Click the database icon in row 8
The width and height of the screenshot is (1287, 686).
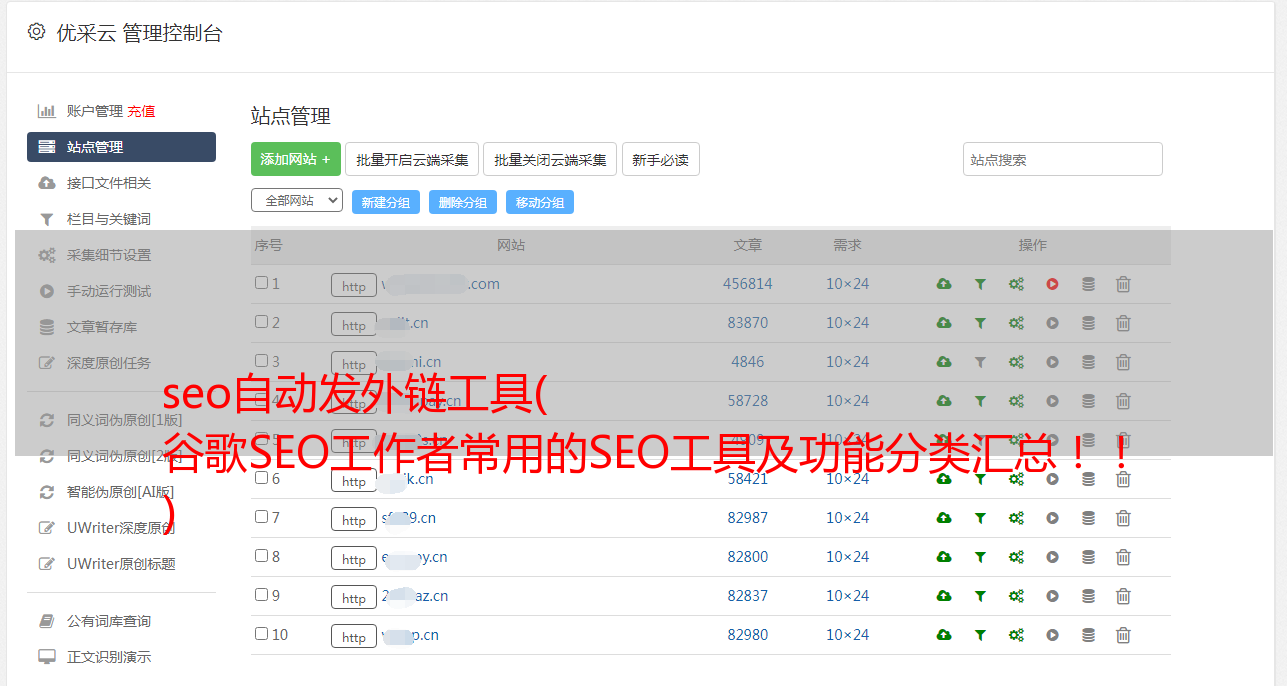(1088, 557)
